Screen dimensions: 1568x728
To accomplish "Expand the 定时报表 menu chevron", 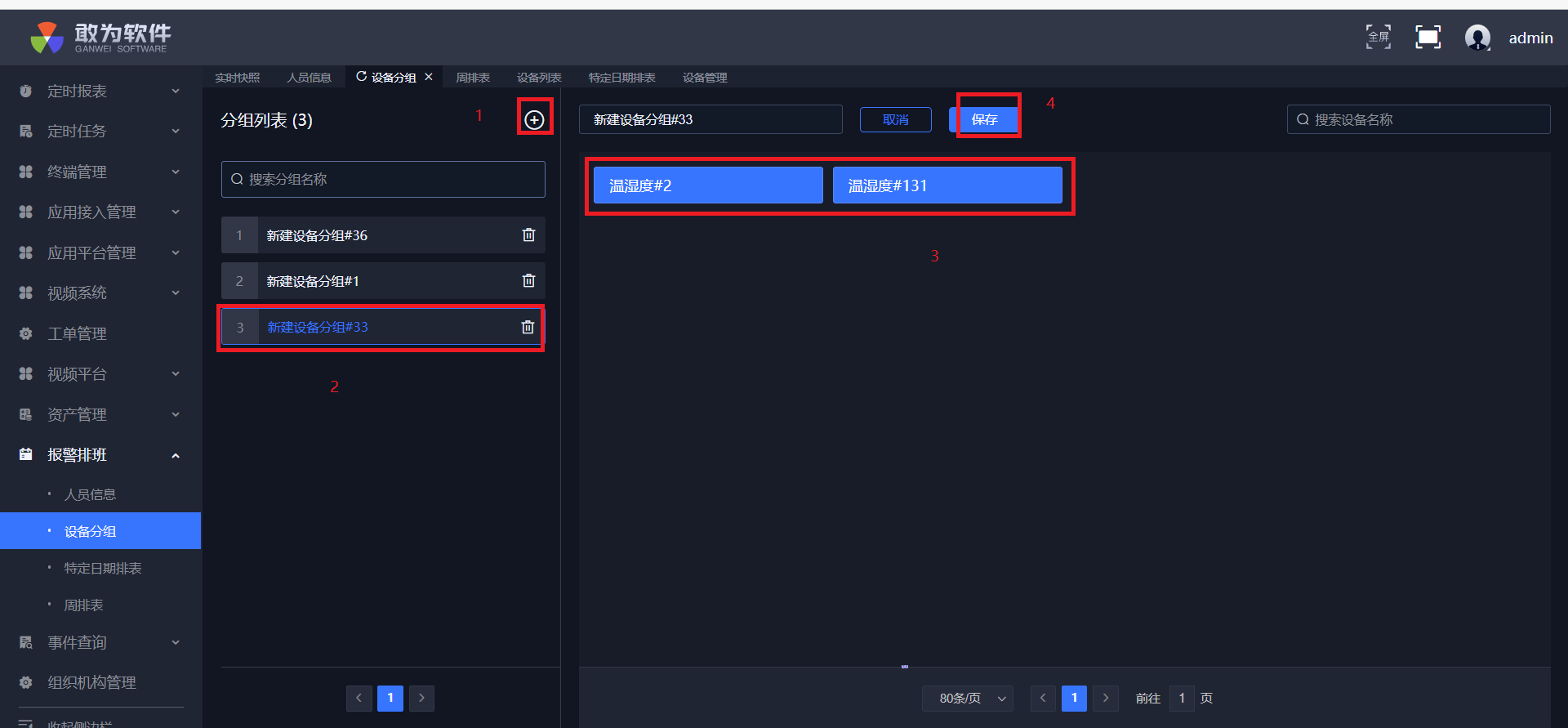I will pyautogui.click(x=176, y=92).
